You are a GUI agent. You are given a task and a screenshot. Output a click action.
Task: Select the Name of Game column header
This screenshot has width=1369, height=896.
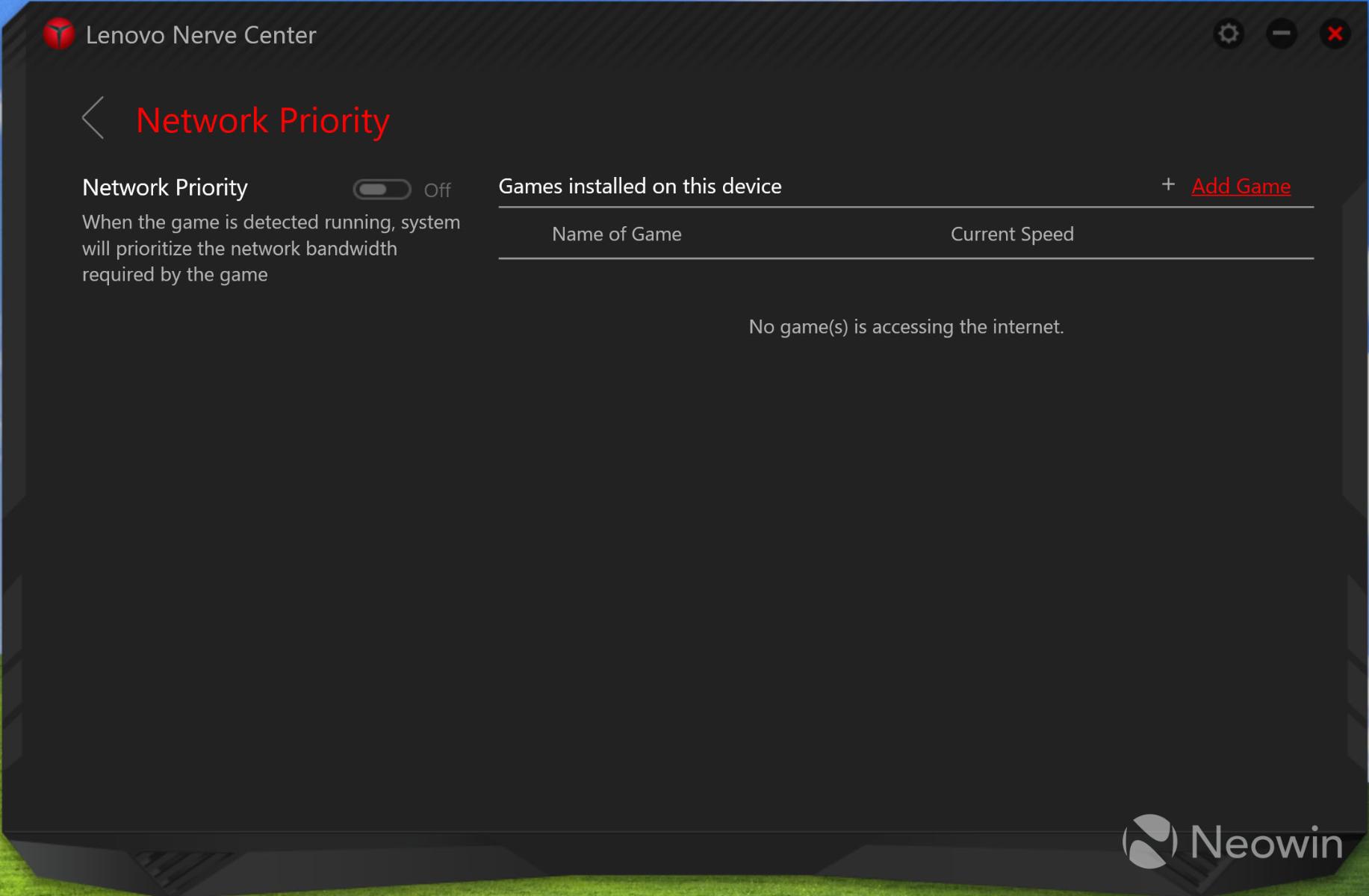click(x=617, y=234)
